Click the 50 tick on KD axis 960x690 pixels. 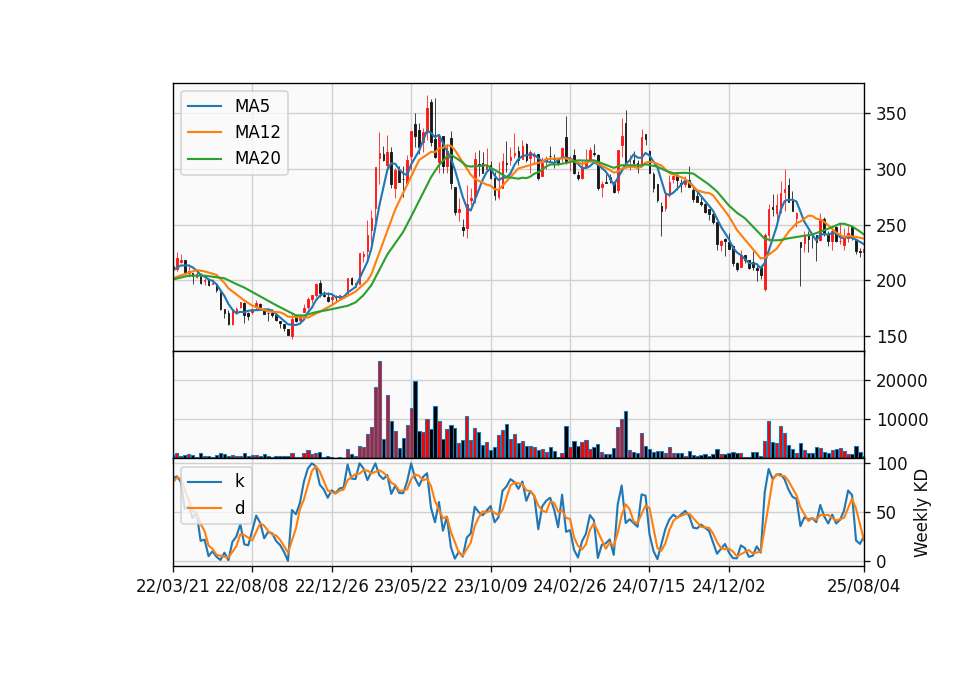click(887, 513)
